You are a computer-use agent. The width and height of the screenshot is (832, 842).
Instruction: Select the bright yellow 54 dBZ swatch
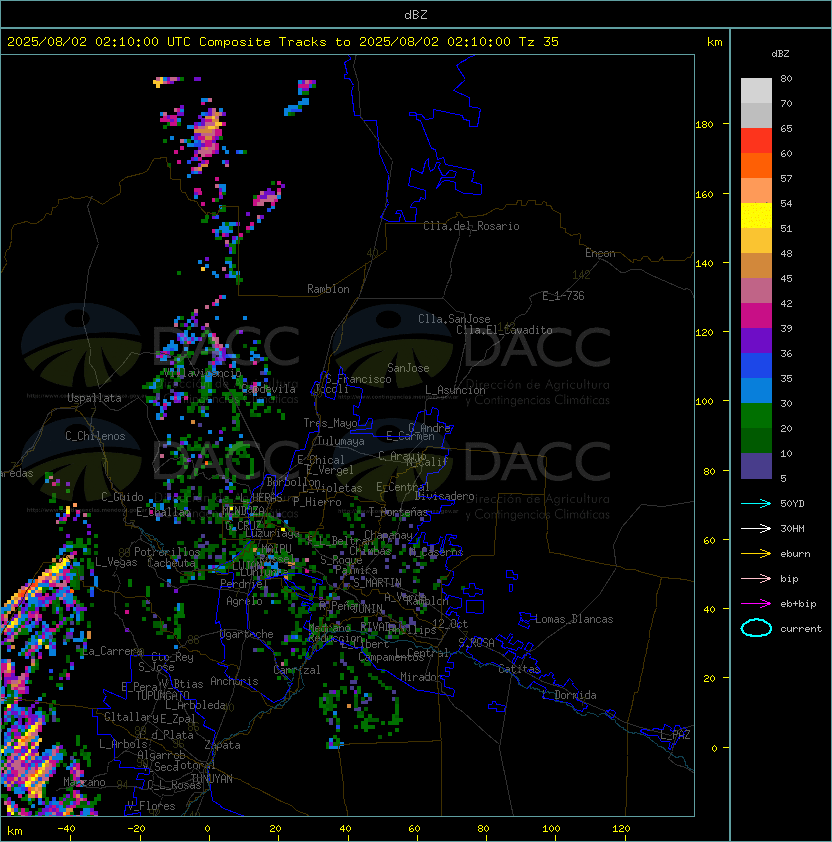pyautogui.click(x=756, y=215)
